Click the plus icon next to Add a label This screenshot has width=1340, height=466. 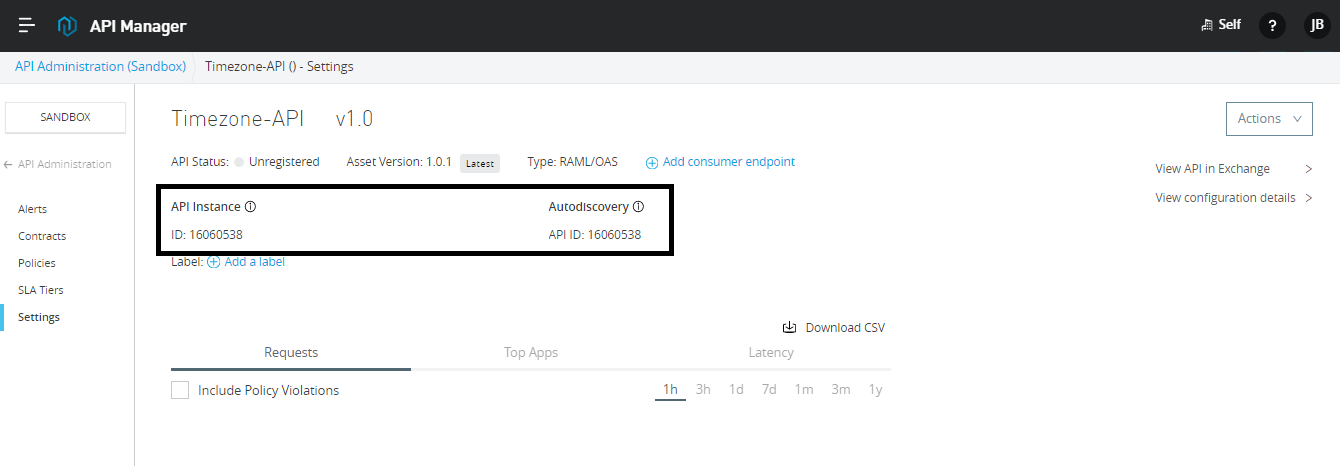213,262
